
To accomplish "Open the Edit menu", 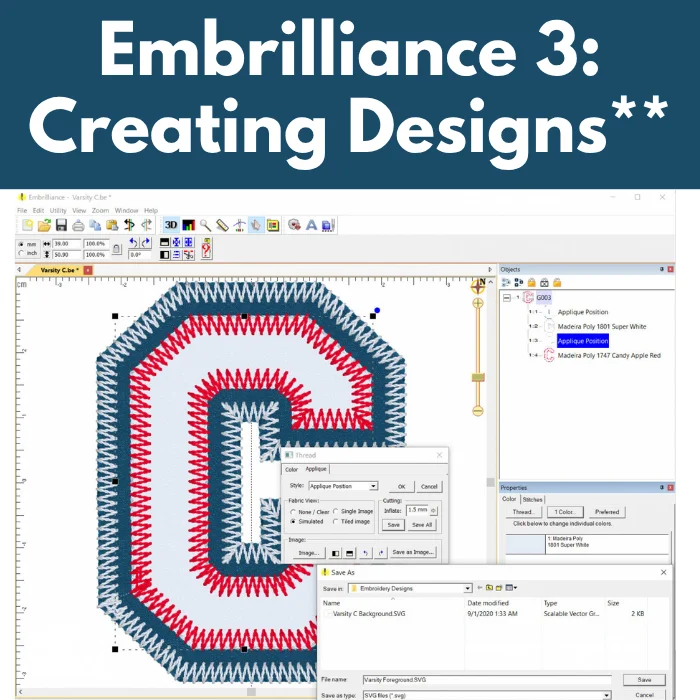I will pyautogui.click(x=38, y=210).
